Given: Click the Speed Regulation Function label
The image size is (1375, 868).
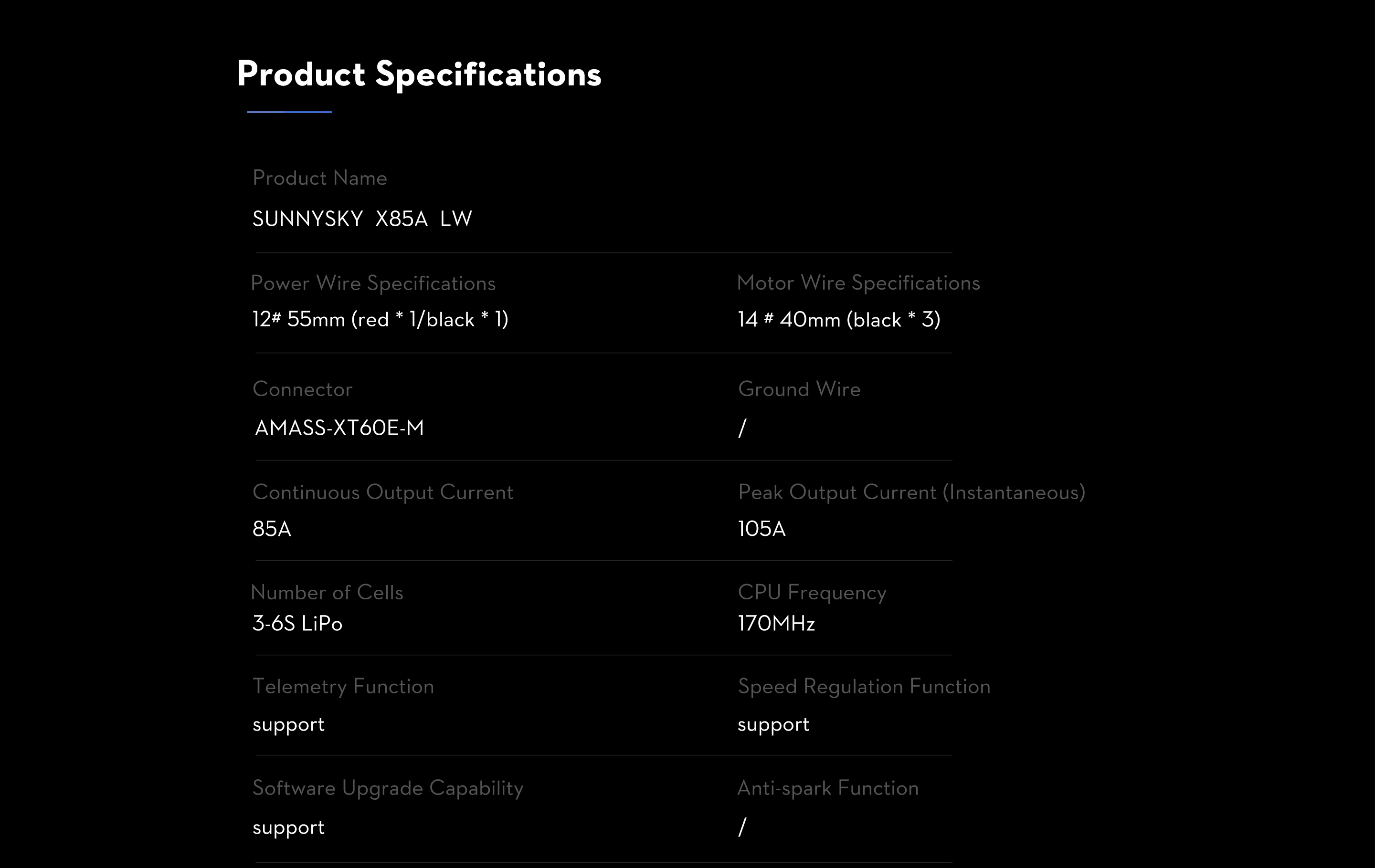Looking at the screenshot, I should point(864,687).
